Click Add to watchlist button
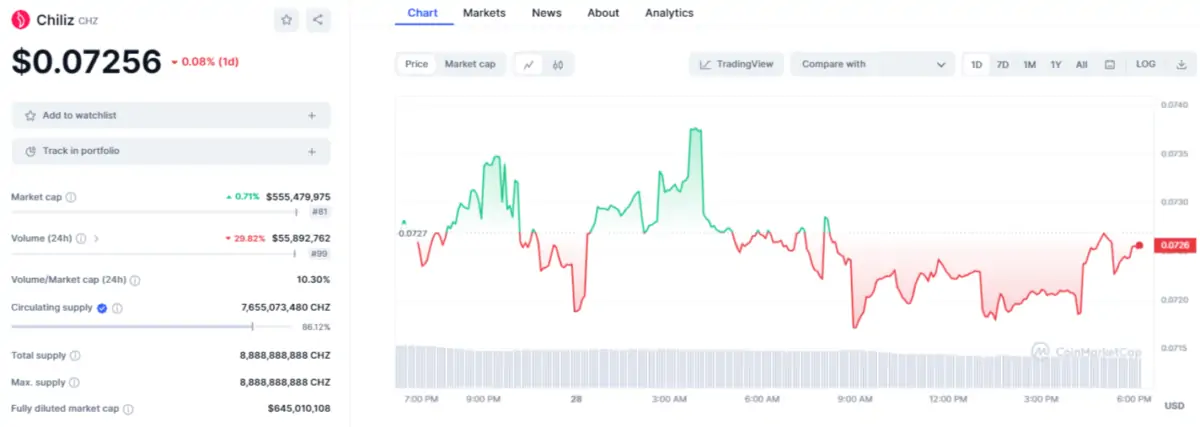The width and height of the screenshot is (1200, 427). point(171,116)
